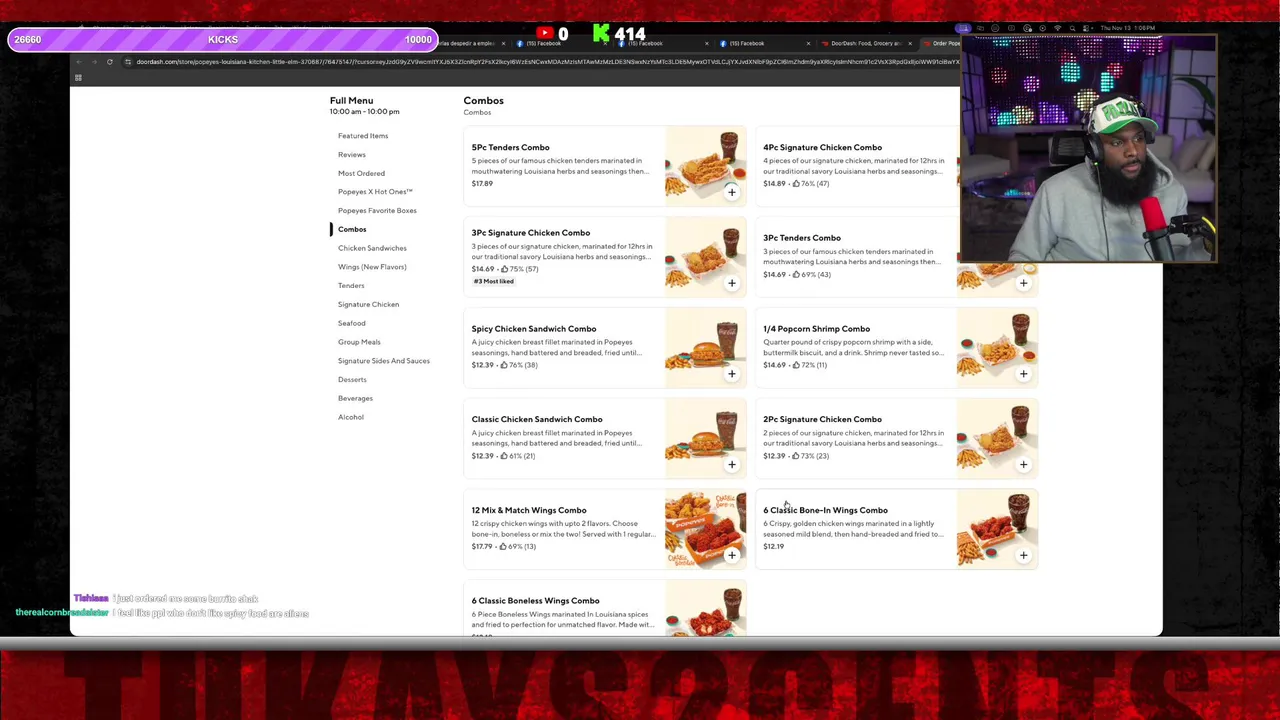The image size is (1280, 720).
Task: Click 6 Classic Bone-In Wings image
Action: [x=997, y=527]
